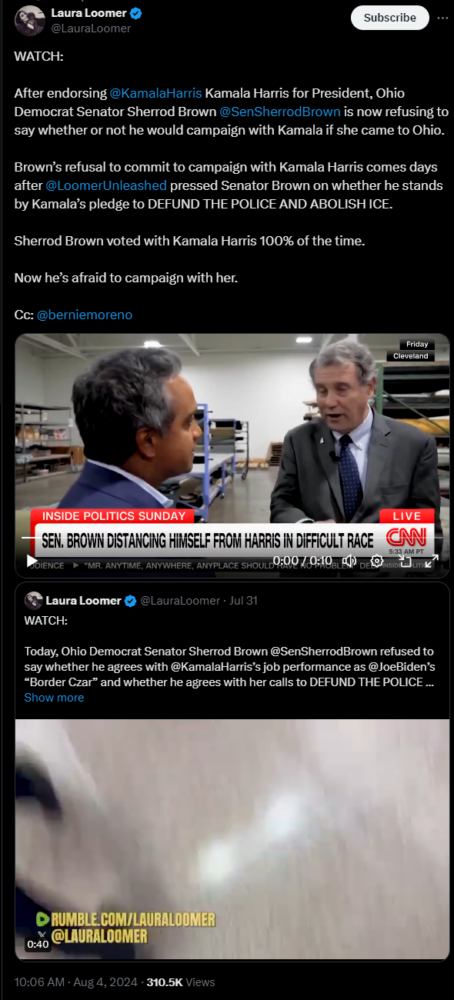The image size is (454, 1000).
Task: Open the @LoomerUnleashed mention link
Action: [x=106, y=186]
